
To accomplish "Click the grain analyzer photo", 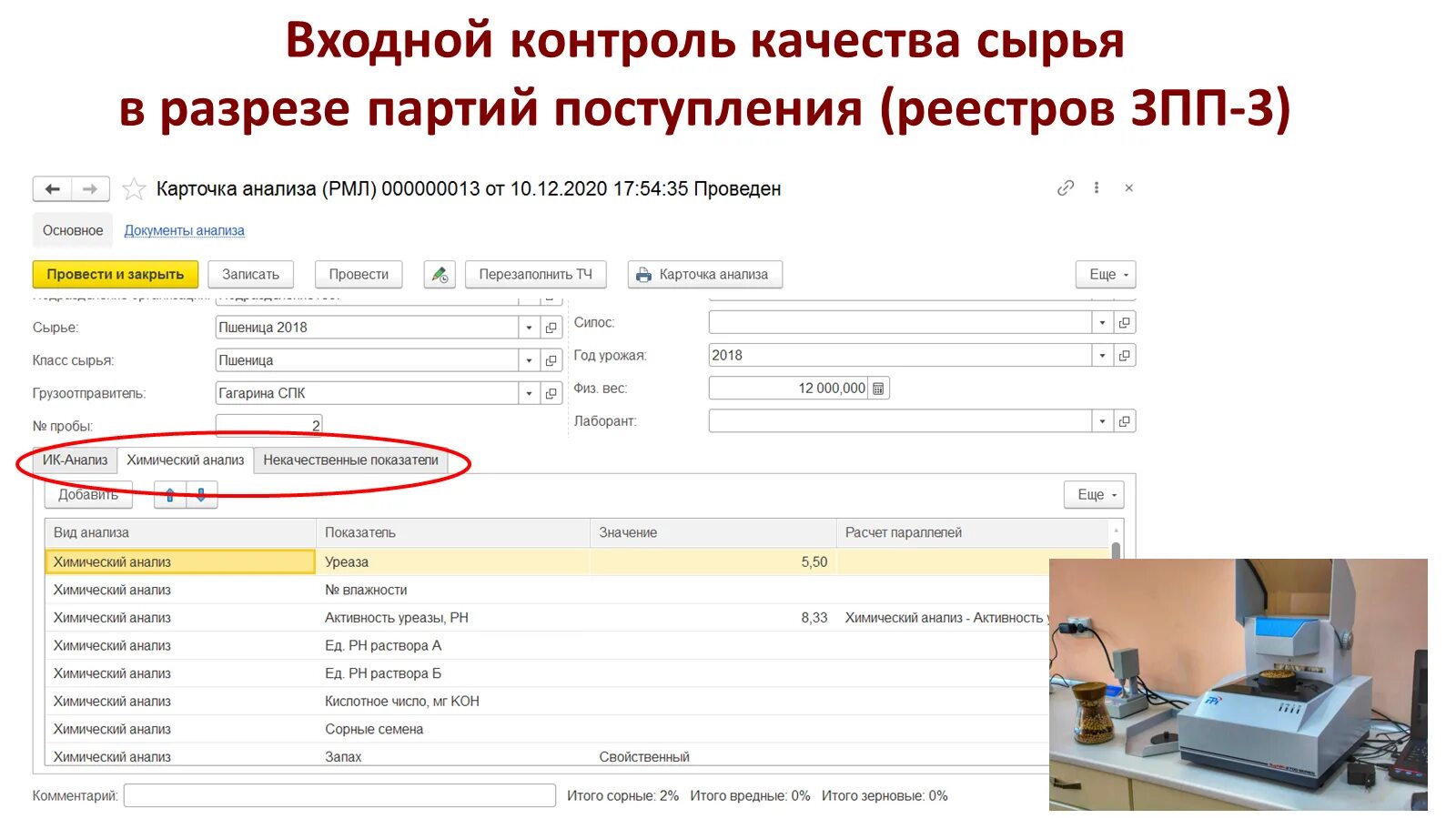I will [1239, 684].
